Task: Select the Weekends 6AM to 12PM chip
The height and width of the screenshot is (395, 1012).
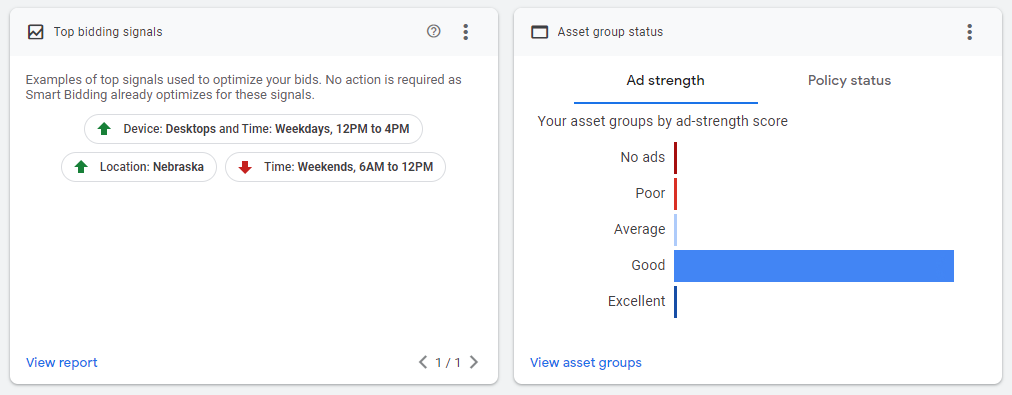Action: (x=335, y=167)
